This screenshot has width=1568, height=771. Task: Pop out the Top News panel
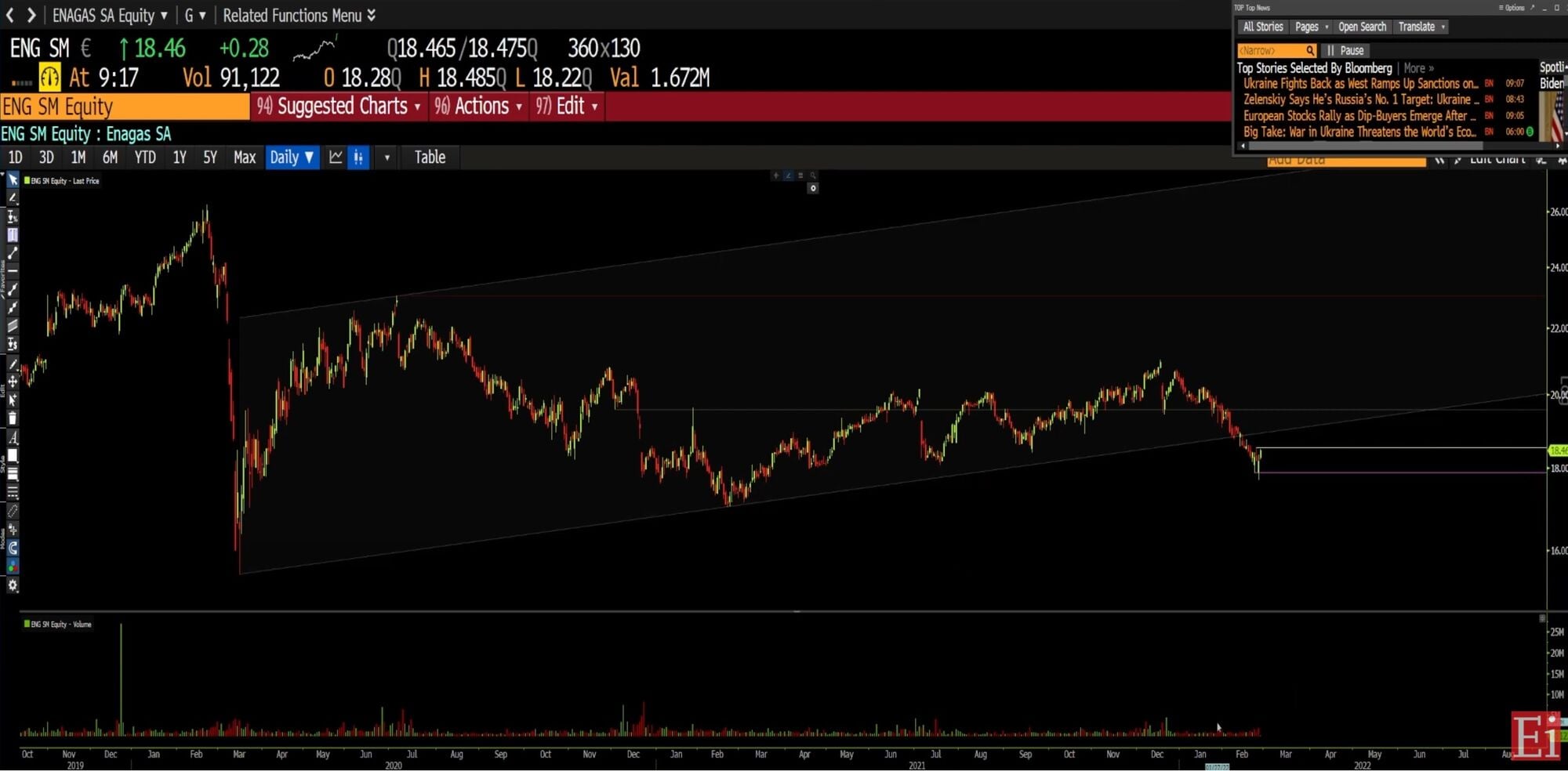point(1533,8)
